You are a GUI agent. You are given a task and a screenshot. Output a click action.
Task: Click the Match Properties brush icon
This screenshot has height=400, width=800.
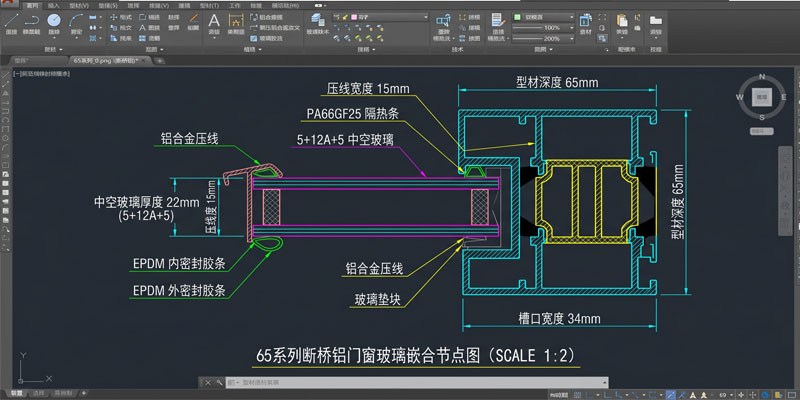[498, 20]
